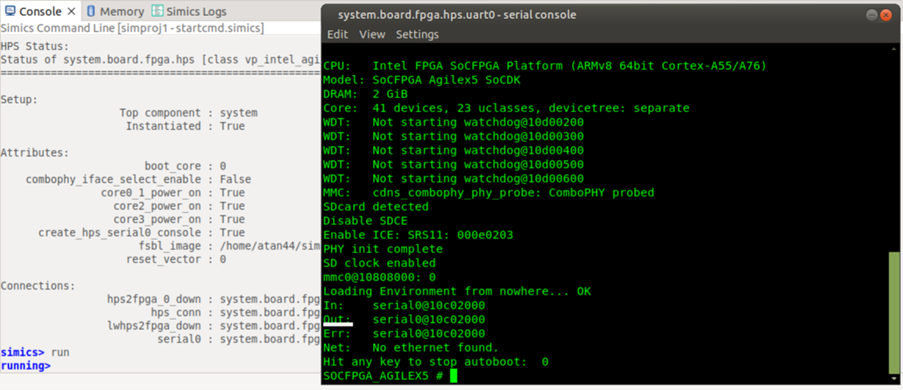Close the Console tab
The image size is (903, 390).
click(x=71, y=12)
